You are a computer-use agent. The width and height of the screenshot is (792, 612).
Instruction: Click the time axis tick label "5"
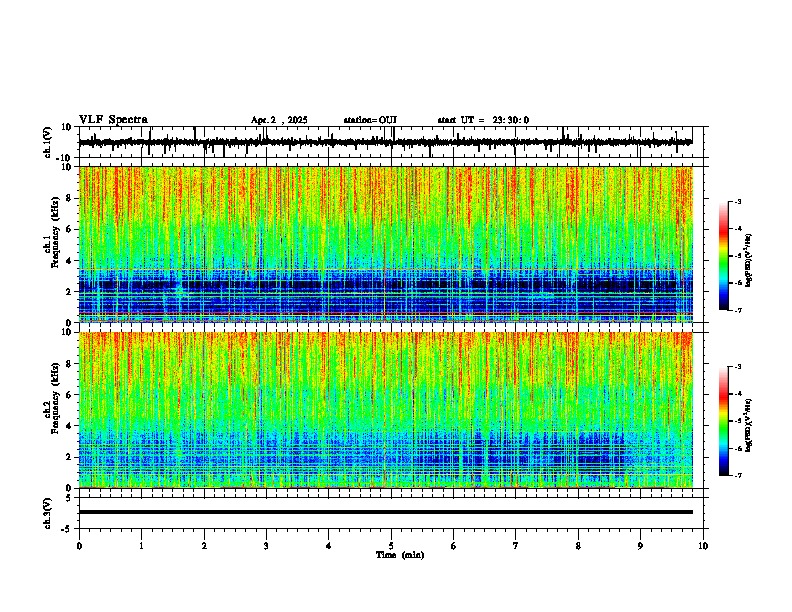(391, 546)
